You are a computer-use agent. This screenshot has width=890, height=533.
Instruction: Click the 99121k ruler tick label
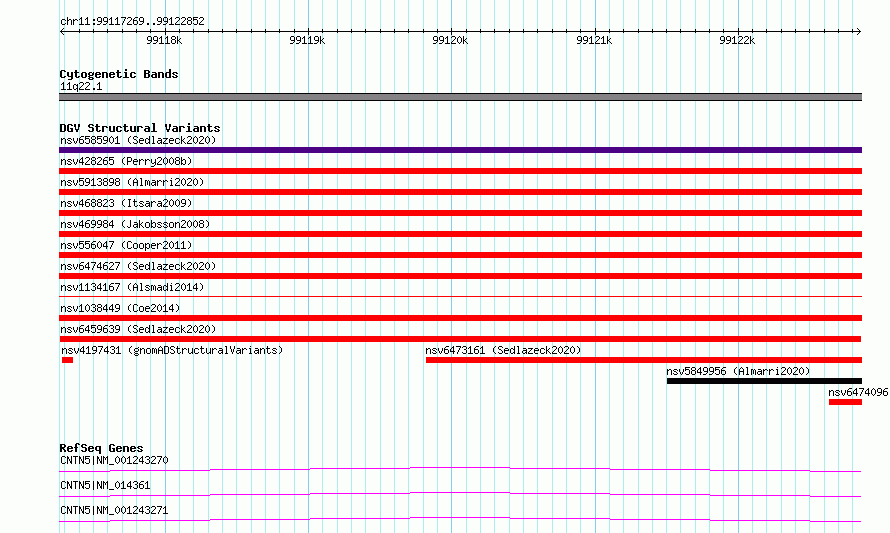594,40
